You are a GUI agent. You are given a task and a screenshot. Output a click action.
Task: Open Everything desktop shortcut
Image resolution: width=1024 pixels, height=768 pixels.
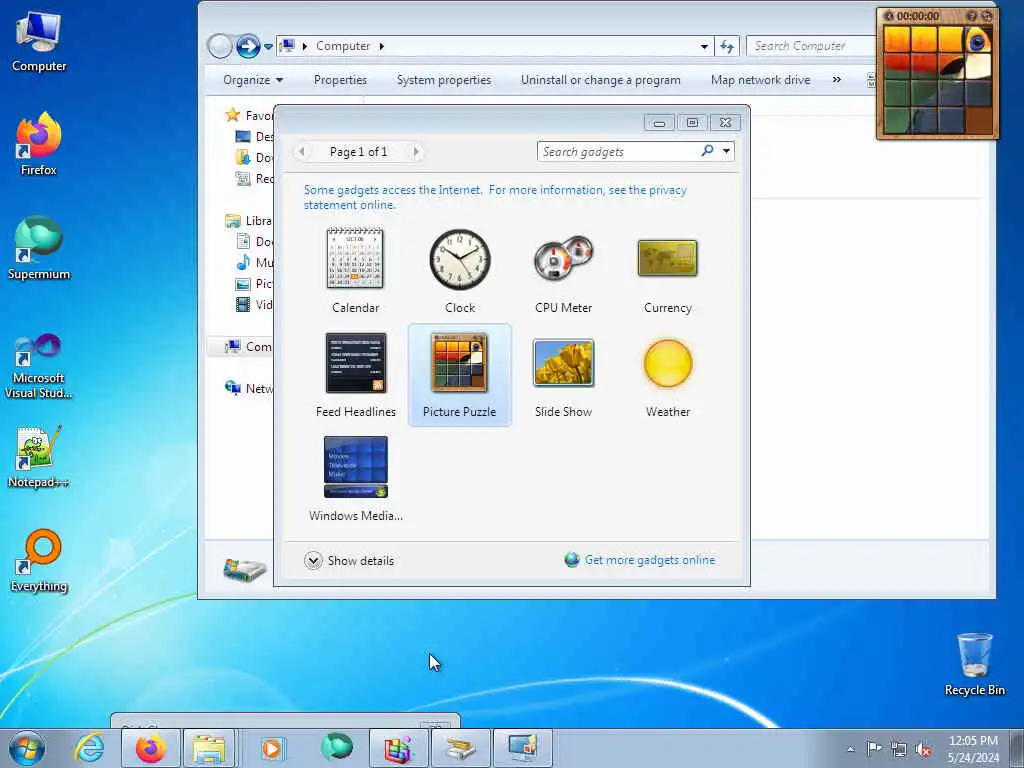(39, 561)
